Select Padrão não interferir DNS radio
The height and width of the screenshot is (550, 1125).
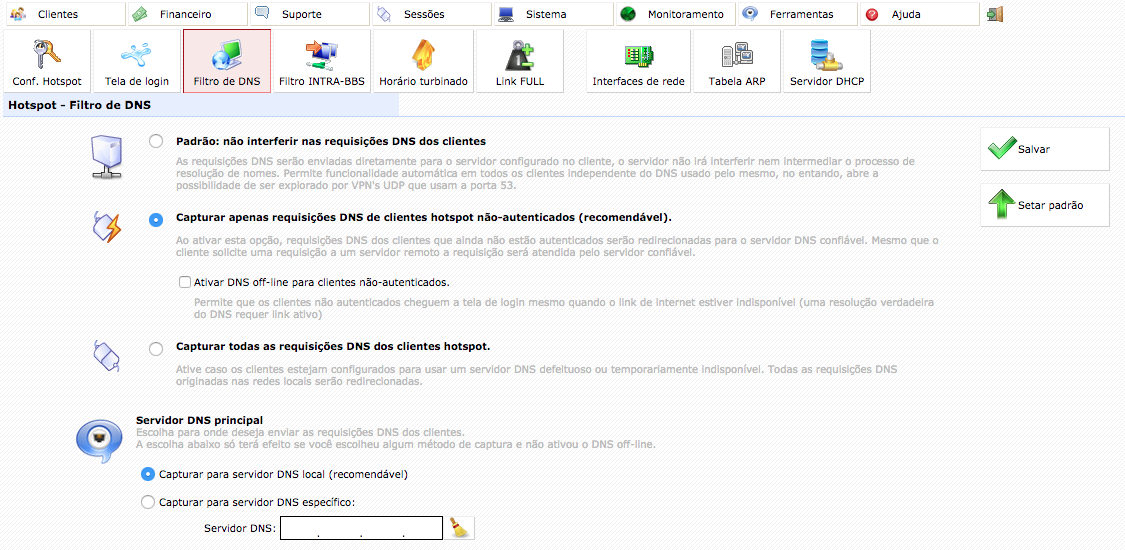(x=156, y=141)
